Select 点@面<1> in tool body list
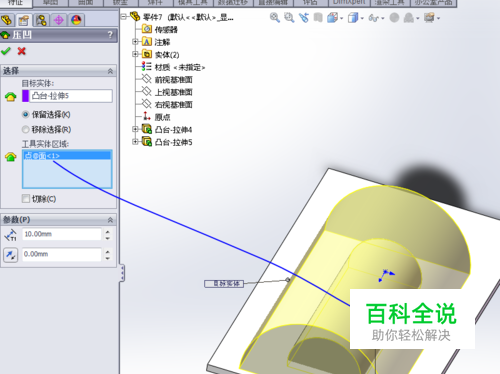The height and width of the screenshot is (374, 500). point(67,156)
